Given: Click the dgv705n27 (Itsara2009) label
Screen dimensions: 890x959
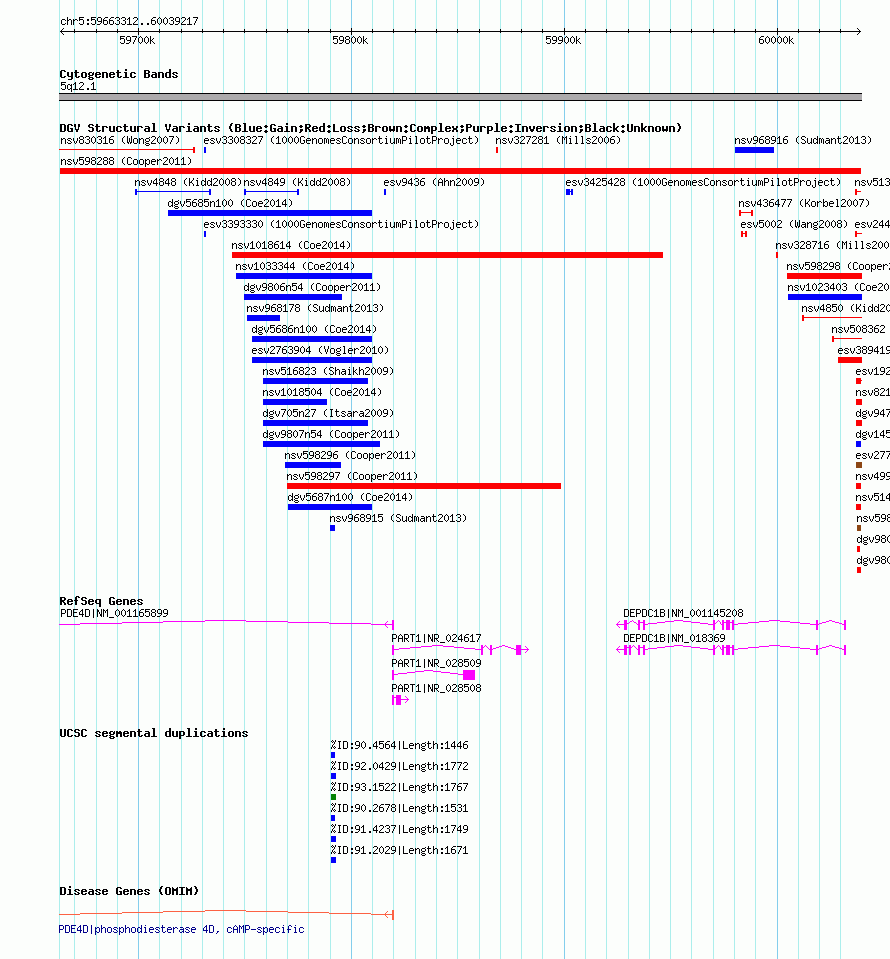Looking at the screenshot, I should click(x=328, y=413).
